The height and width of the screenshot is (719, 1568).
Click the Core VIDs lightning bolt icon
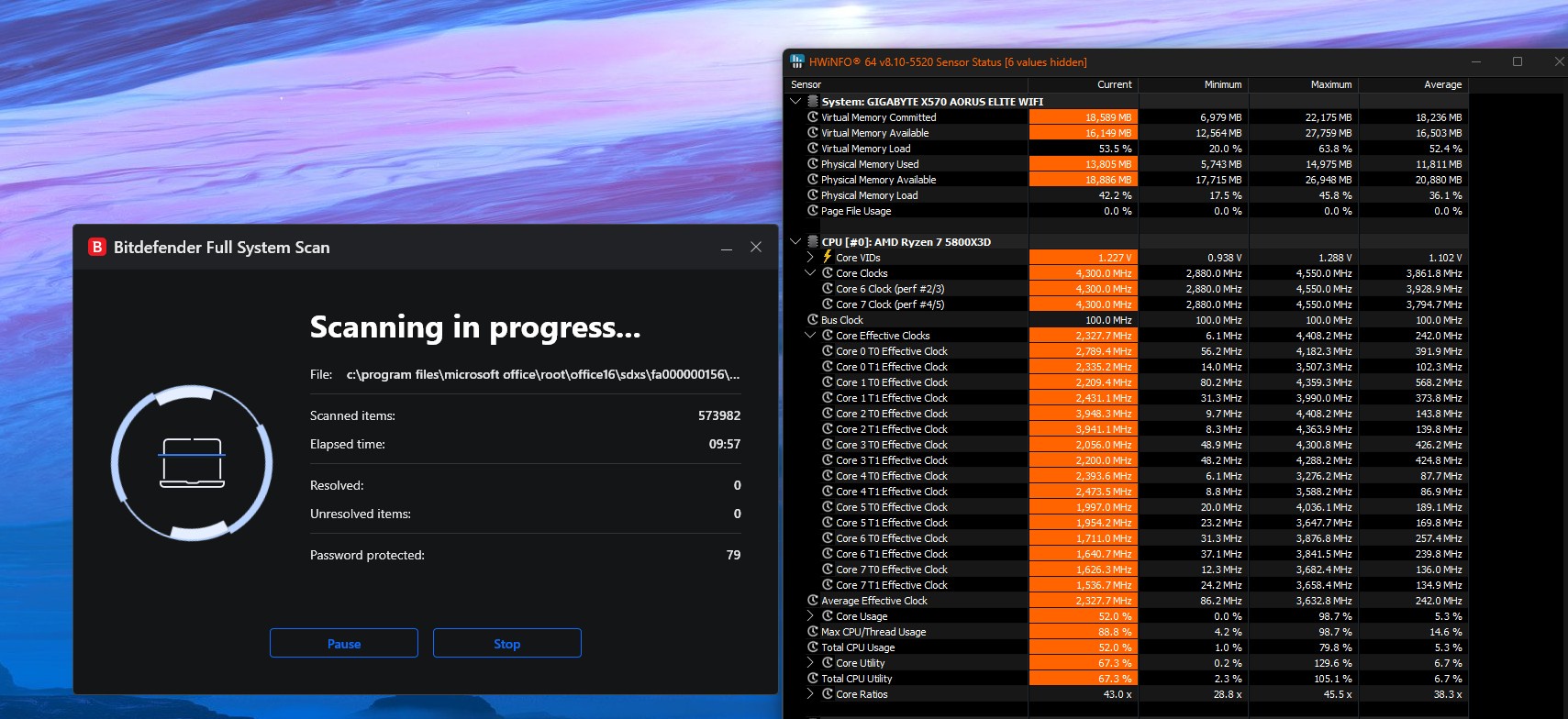827,257
